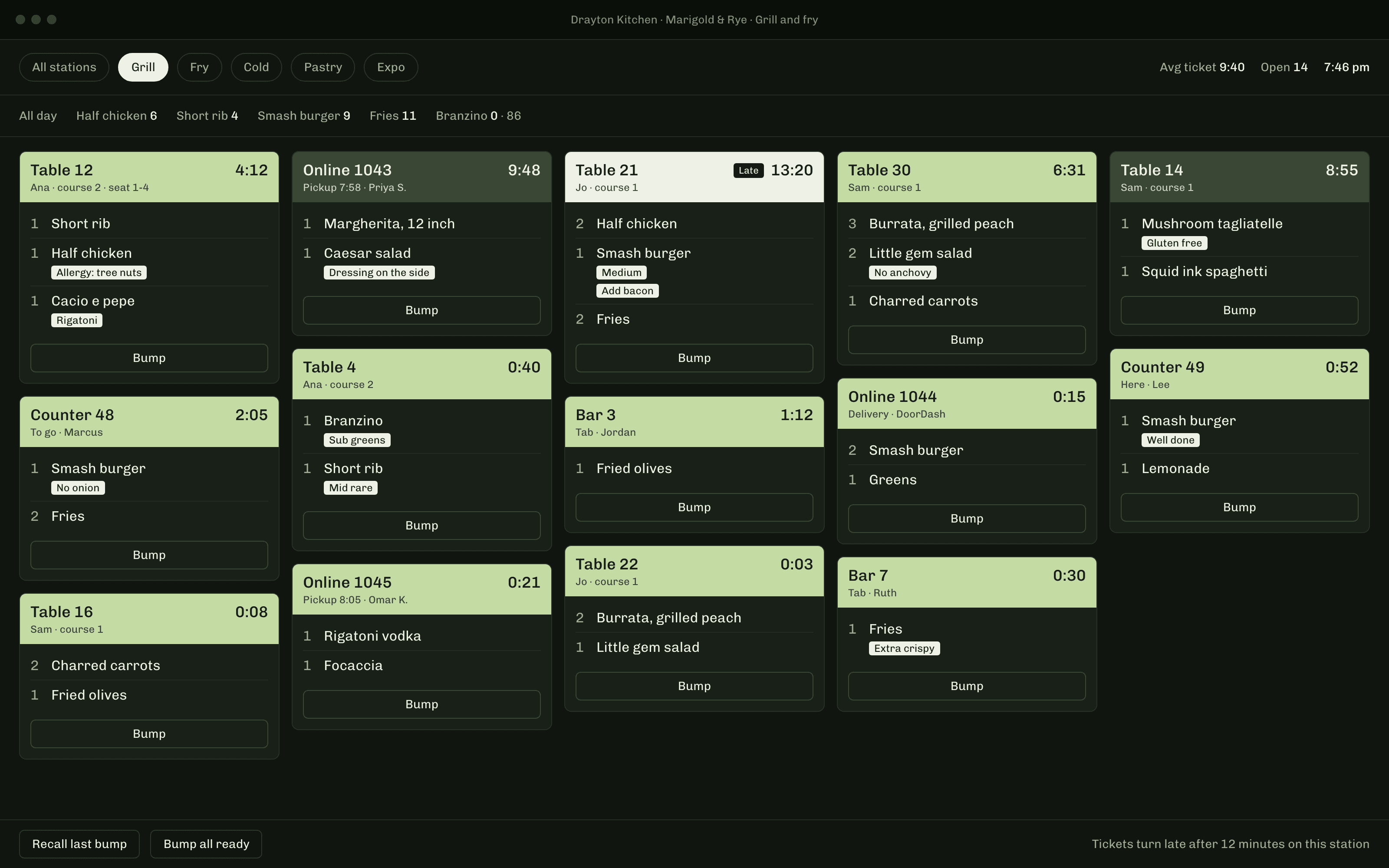Image resolution: width=1389 pixels, height=868 pixels.
Task: Click Bump all ready
Action: 206,844
